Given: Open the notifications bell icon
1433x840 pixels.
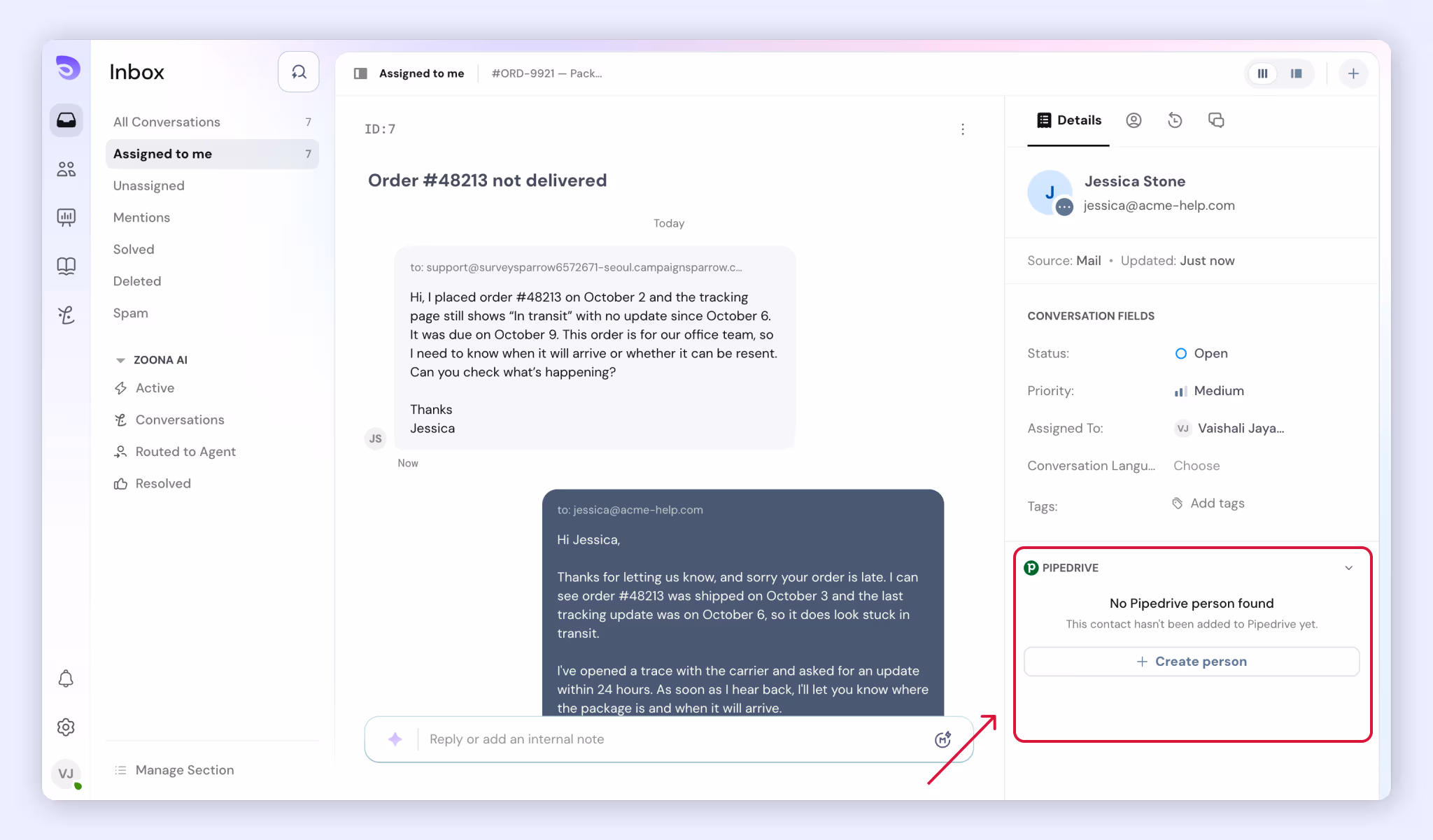Looking at the screenshot, I should click(x=66, y=678).
